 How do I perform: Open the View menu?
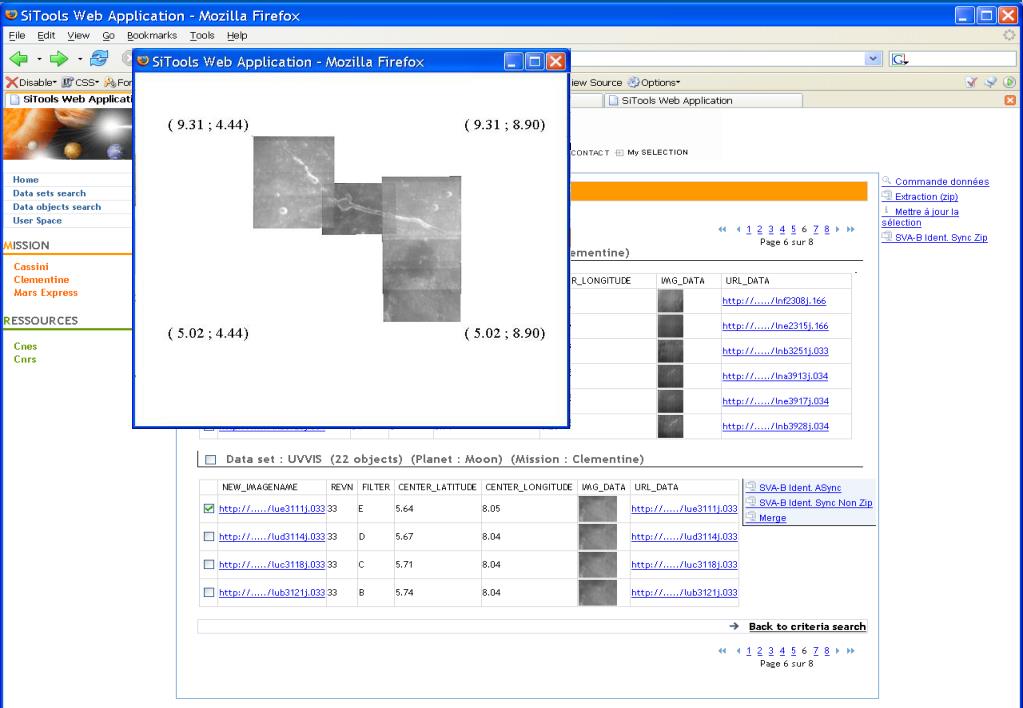78,35
